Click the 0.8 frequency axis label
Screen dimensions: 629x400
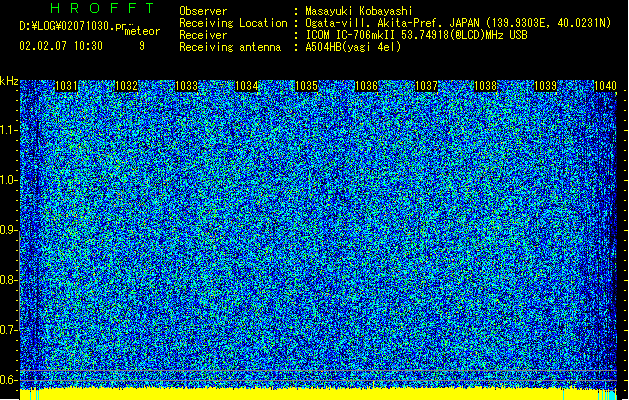pos(7,280)
